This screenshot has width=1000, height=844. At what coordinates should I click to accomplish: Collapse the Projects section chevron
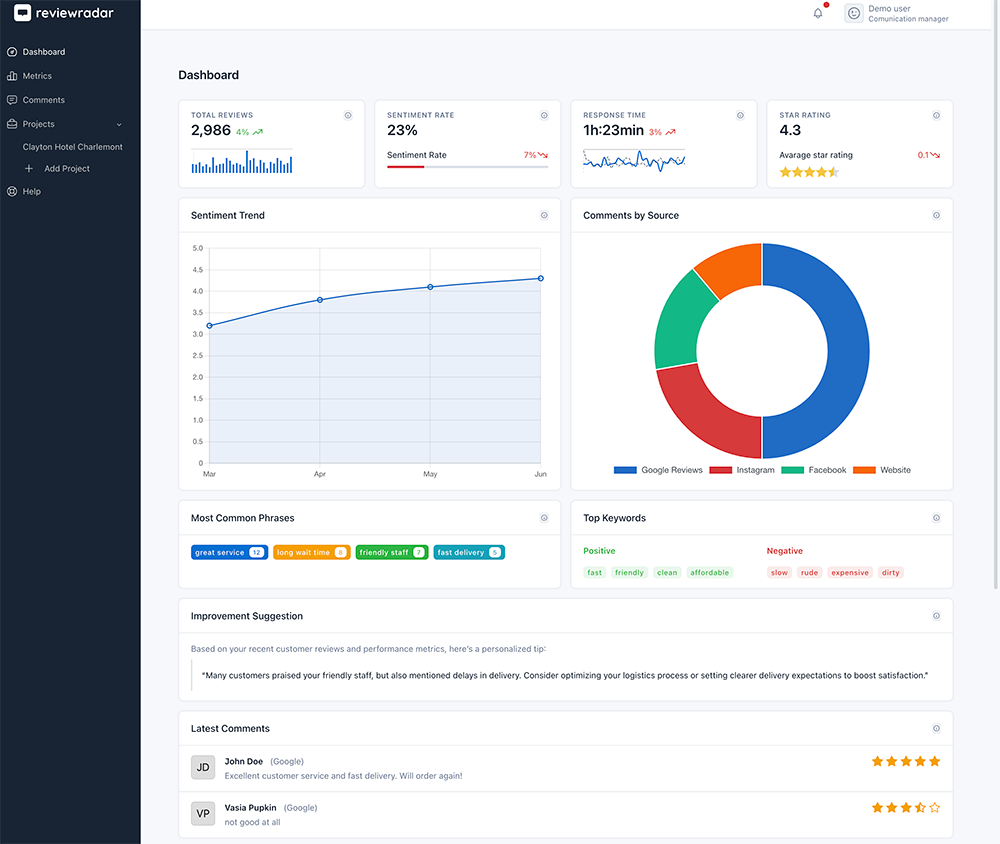pos(119,125)
